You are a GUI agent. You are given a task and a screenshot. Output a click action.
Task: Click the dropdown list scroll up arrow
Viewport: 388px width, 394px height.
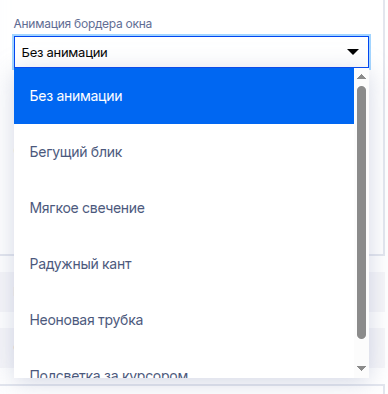tap(361, 77)
